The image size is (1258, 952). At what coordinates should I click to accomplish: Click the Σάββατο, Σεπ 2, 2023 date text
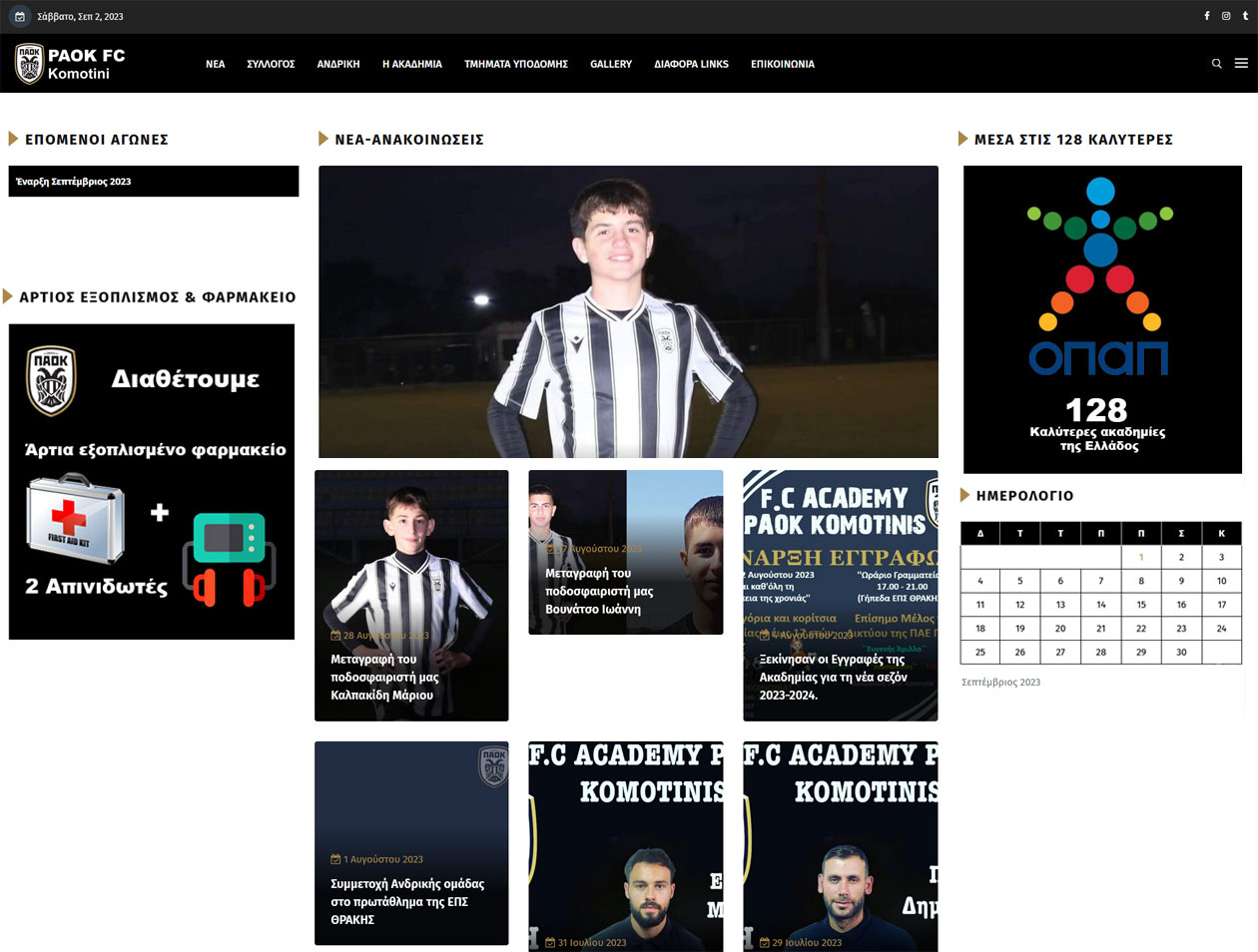point(80,17)
